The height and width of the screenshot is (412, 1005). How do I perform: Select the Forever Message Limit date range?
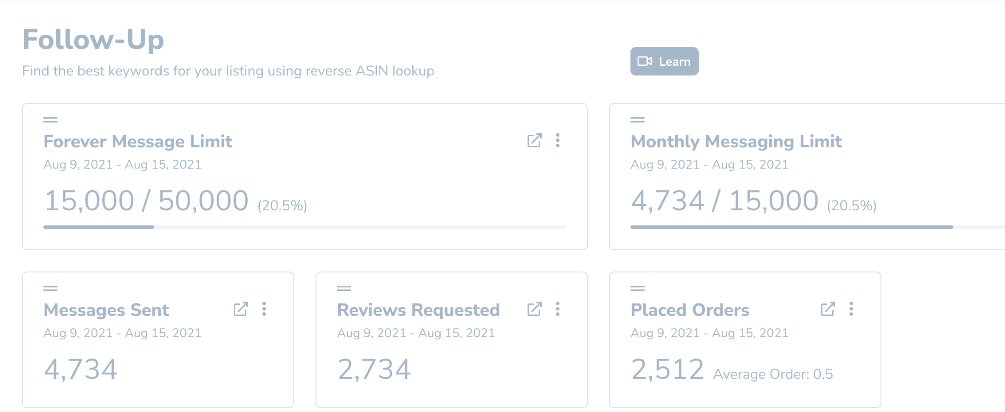(x=122, y=165)
